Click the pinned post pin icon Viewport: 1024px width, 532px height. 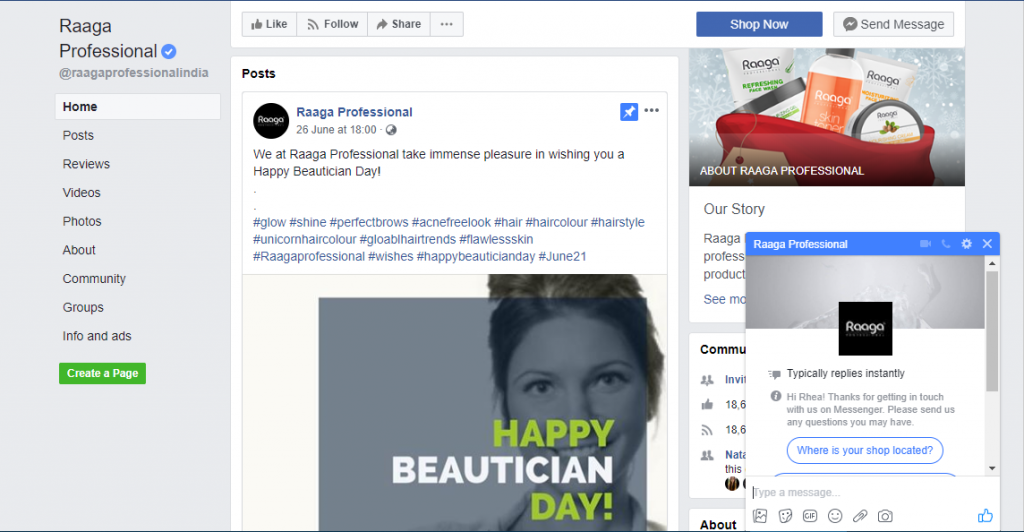(x=629, y=112)
